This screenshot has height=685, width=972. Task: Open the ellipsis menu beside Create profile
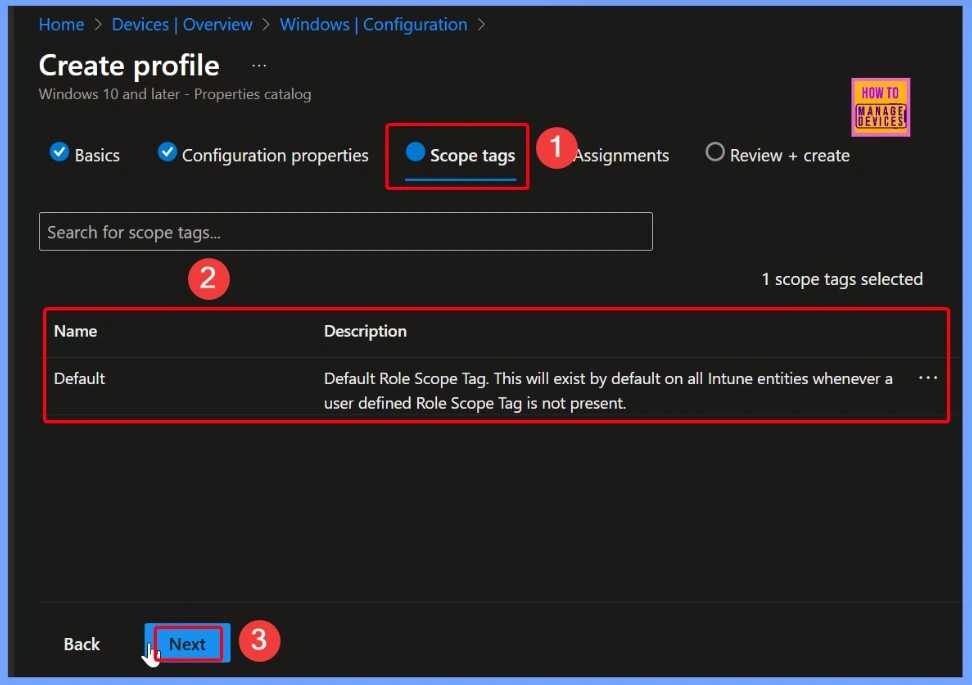pyautogui.click(x=259, y=65)
